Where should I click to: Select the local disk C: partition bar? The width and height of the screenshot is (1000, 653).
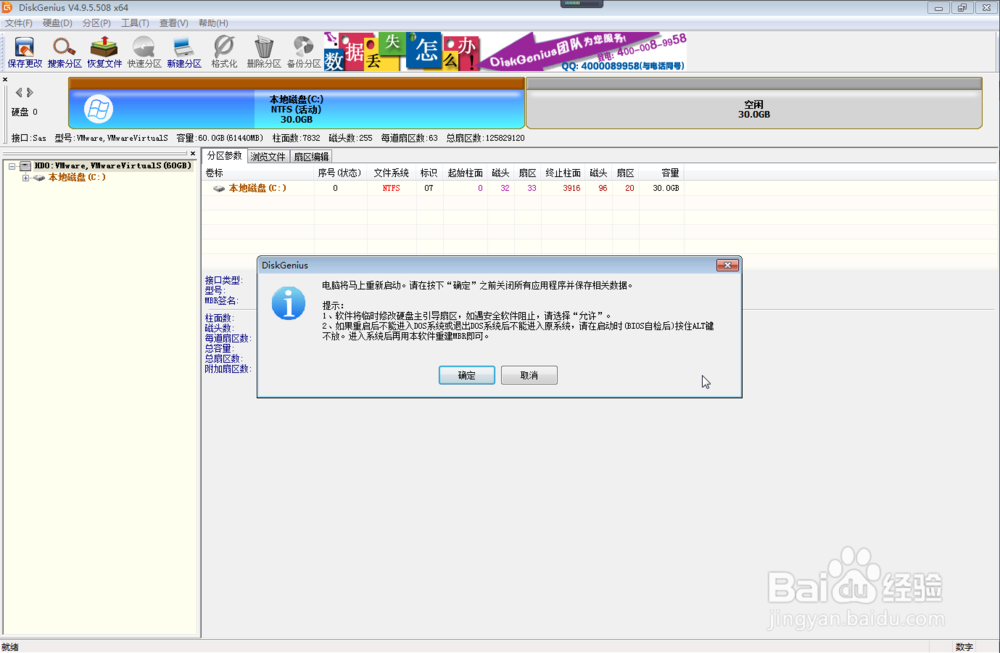[297, 103]
